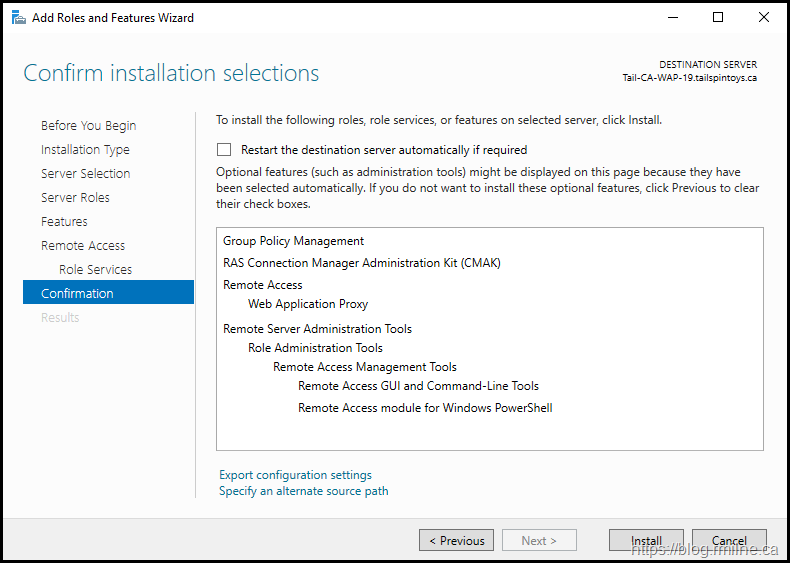Select the Confirmation step
The width and height of the screenshot is (790, 563).
pyautogui.click(x=77, y=294)
